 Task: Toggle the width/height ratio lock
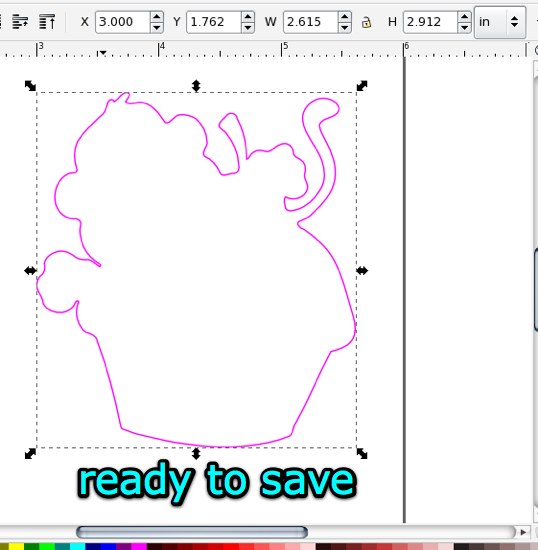[366, 22]
